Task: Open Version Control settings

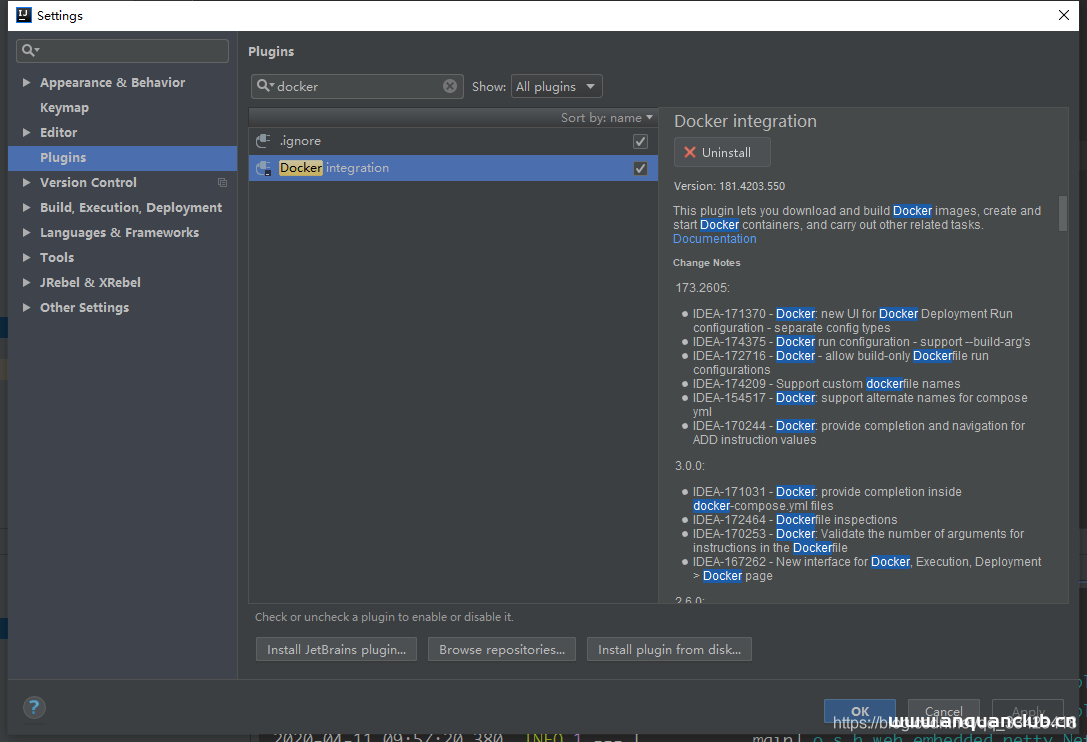Action: click(x=88, y=182)
